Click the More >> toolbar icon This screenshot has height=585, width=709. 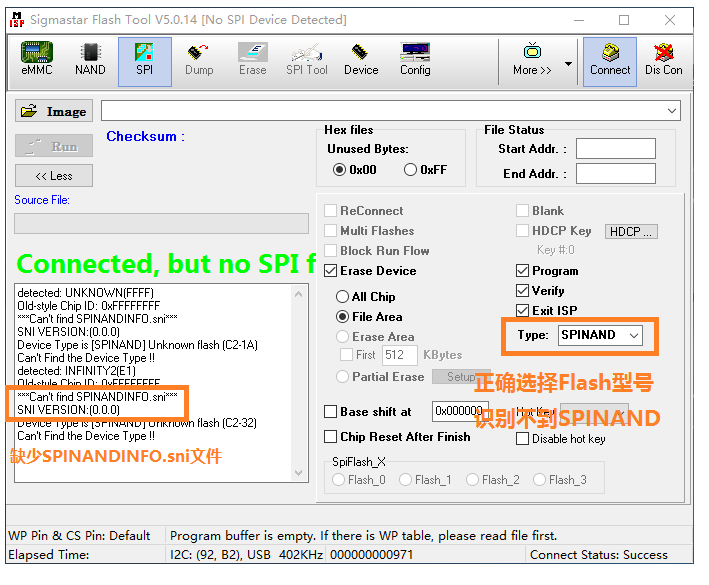coord(532,61)
